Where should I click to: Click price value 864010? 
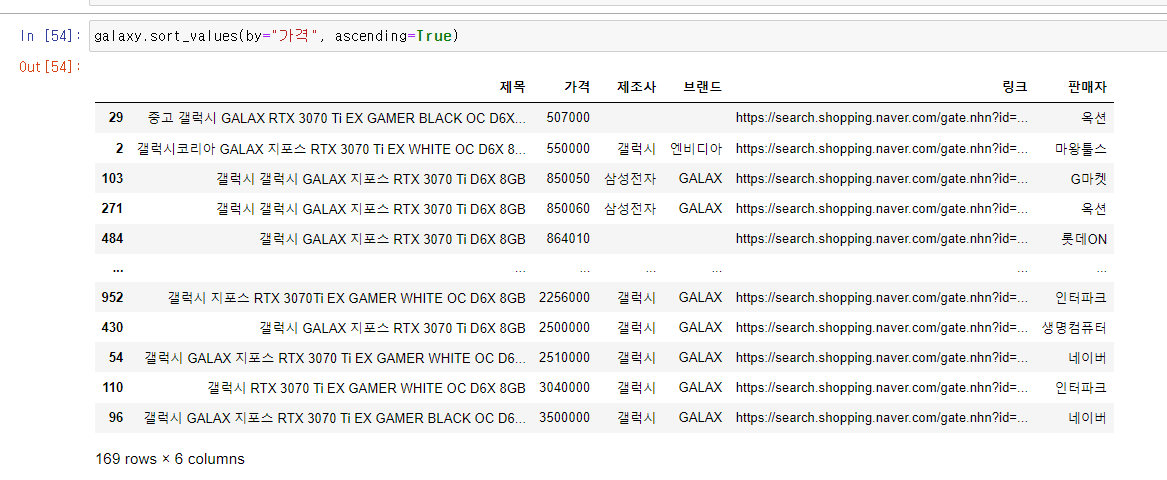pyautogui.click(x=568, y=238)
